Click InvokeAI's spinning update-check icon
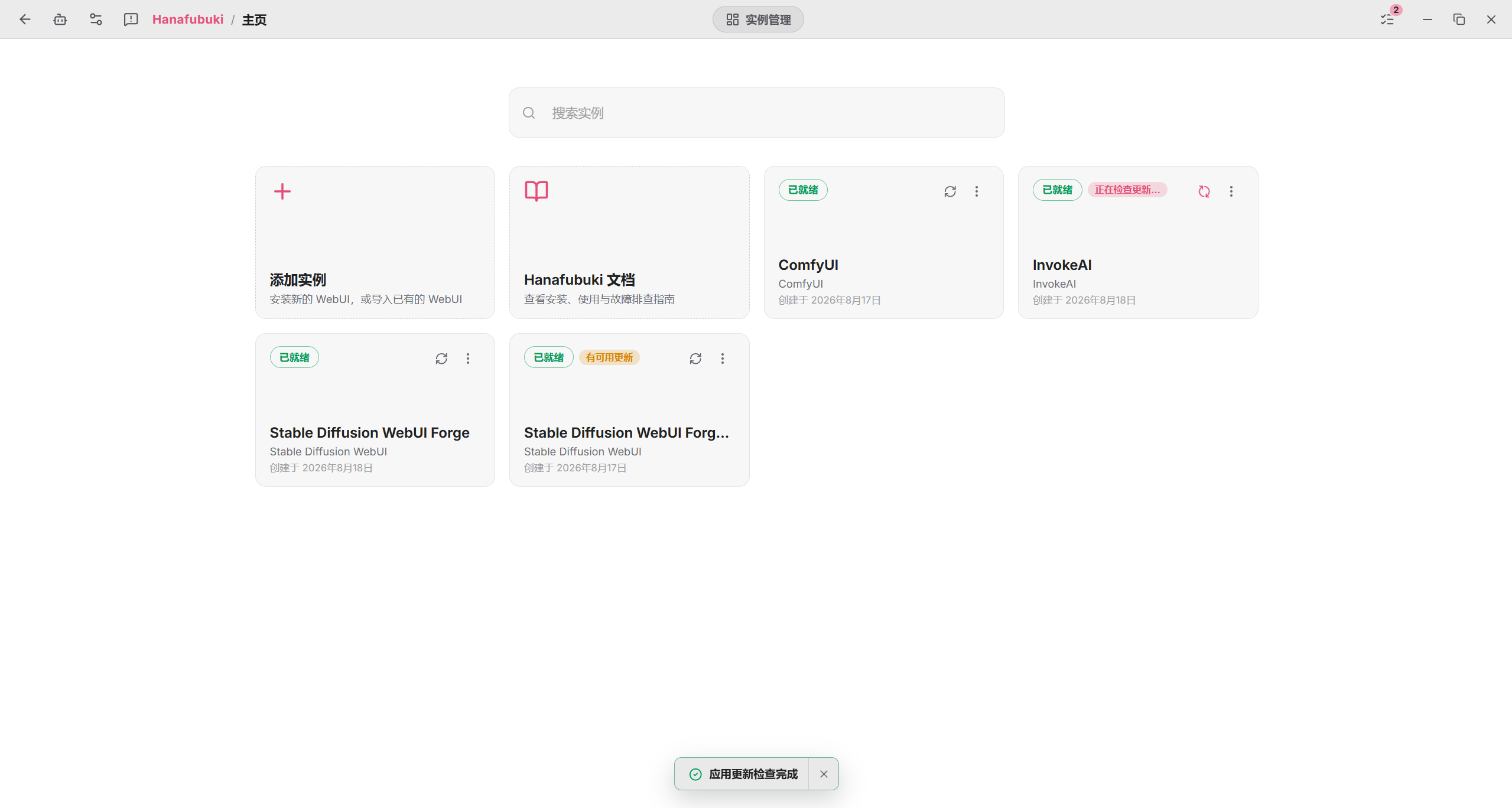 1204,191
